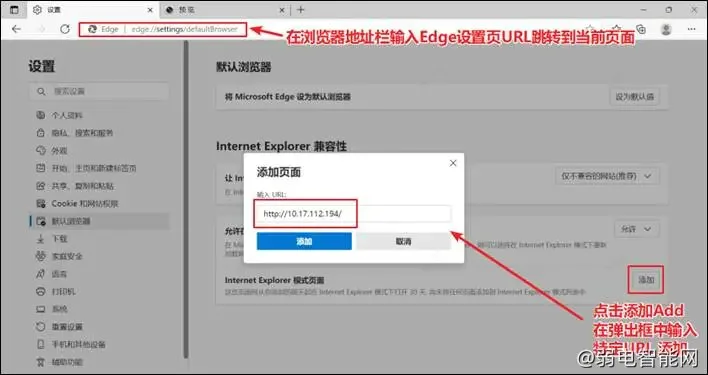The image size is (708, 375).
Task: Close the 预览 tab
Action: [281, 10]
